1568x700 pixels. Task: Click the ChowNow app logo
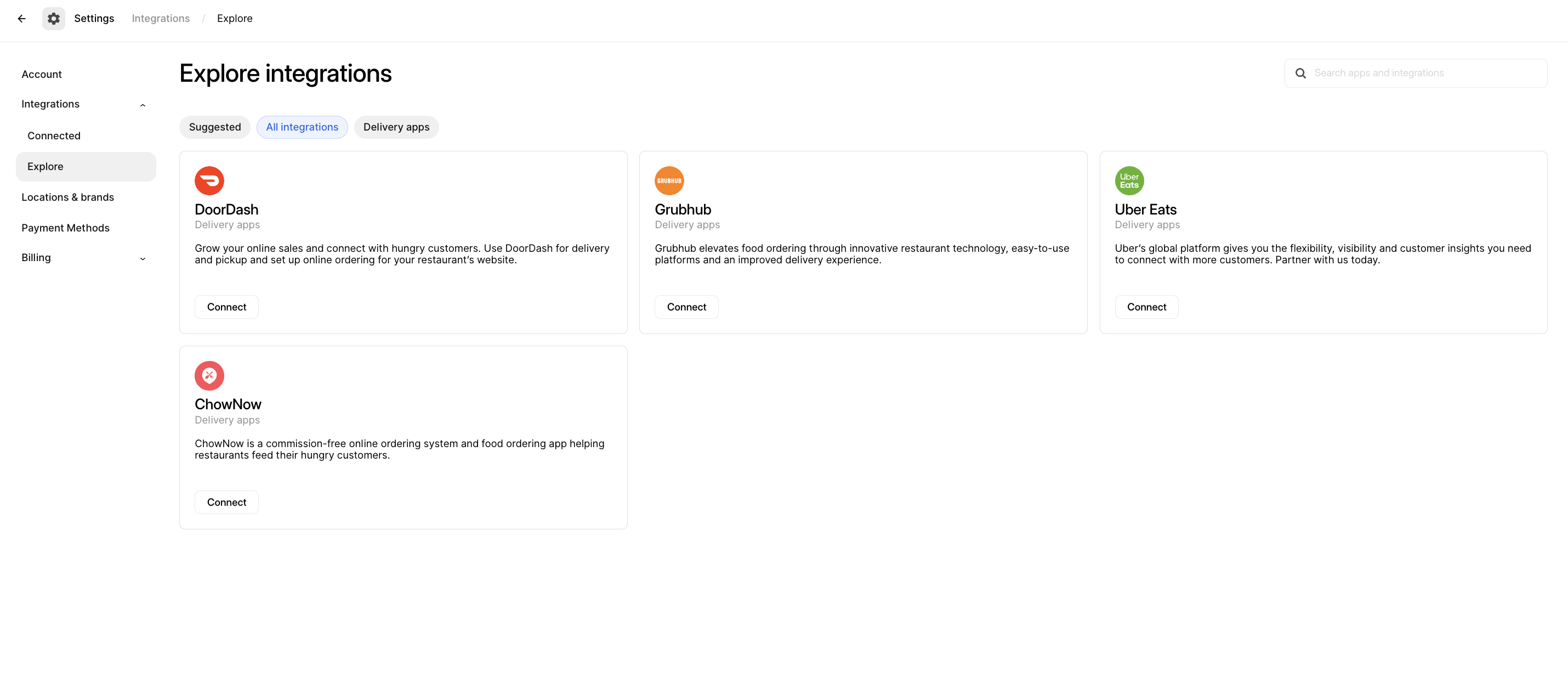click(209, 375)
